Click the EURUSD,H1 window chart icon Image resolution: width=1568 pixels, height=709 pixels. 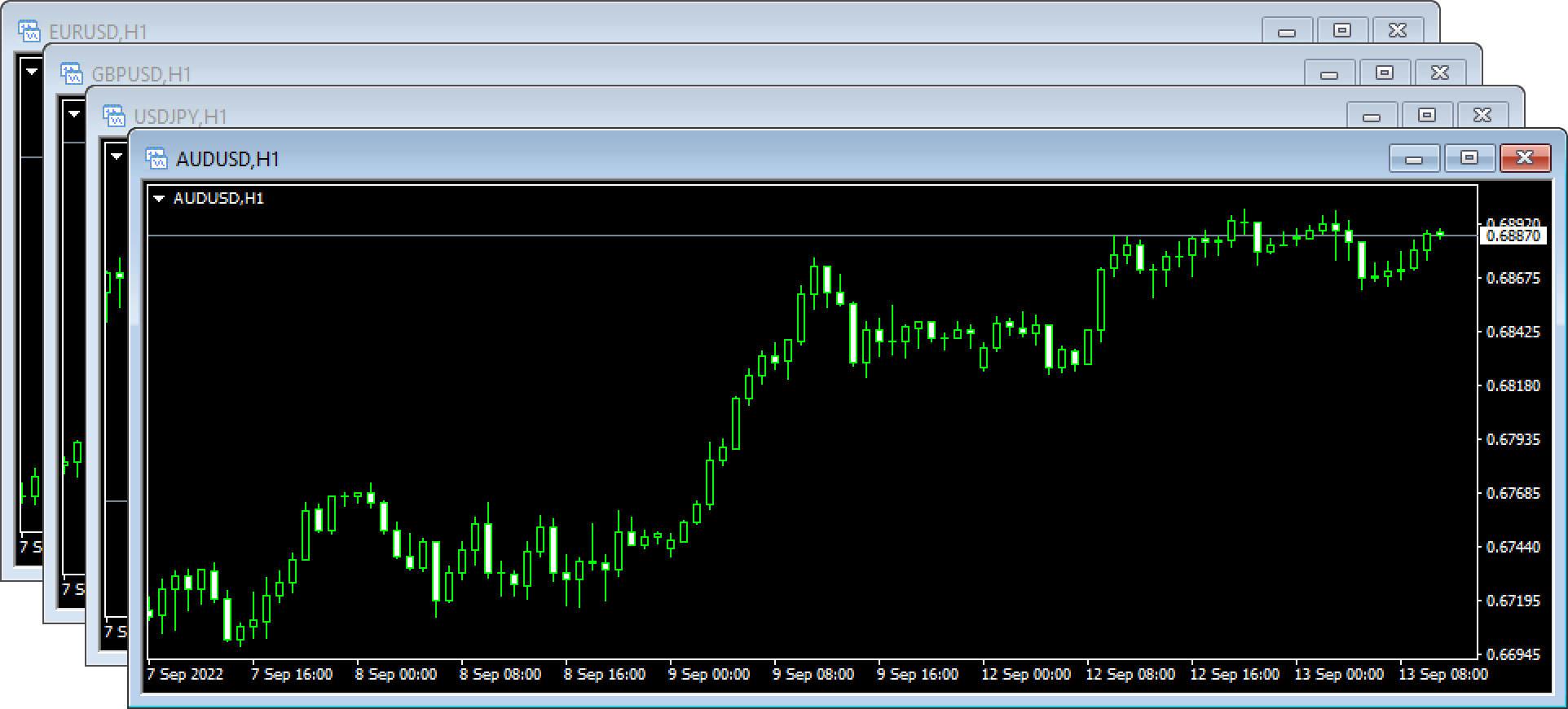coord(29,31)
